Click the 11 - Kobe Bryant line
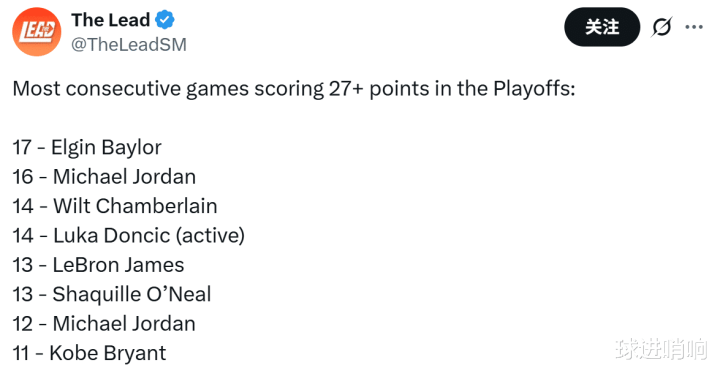The height and width of the screenshot is (376, 720). (89, 354)
